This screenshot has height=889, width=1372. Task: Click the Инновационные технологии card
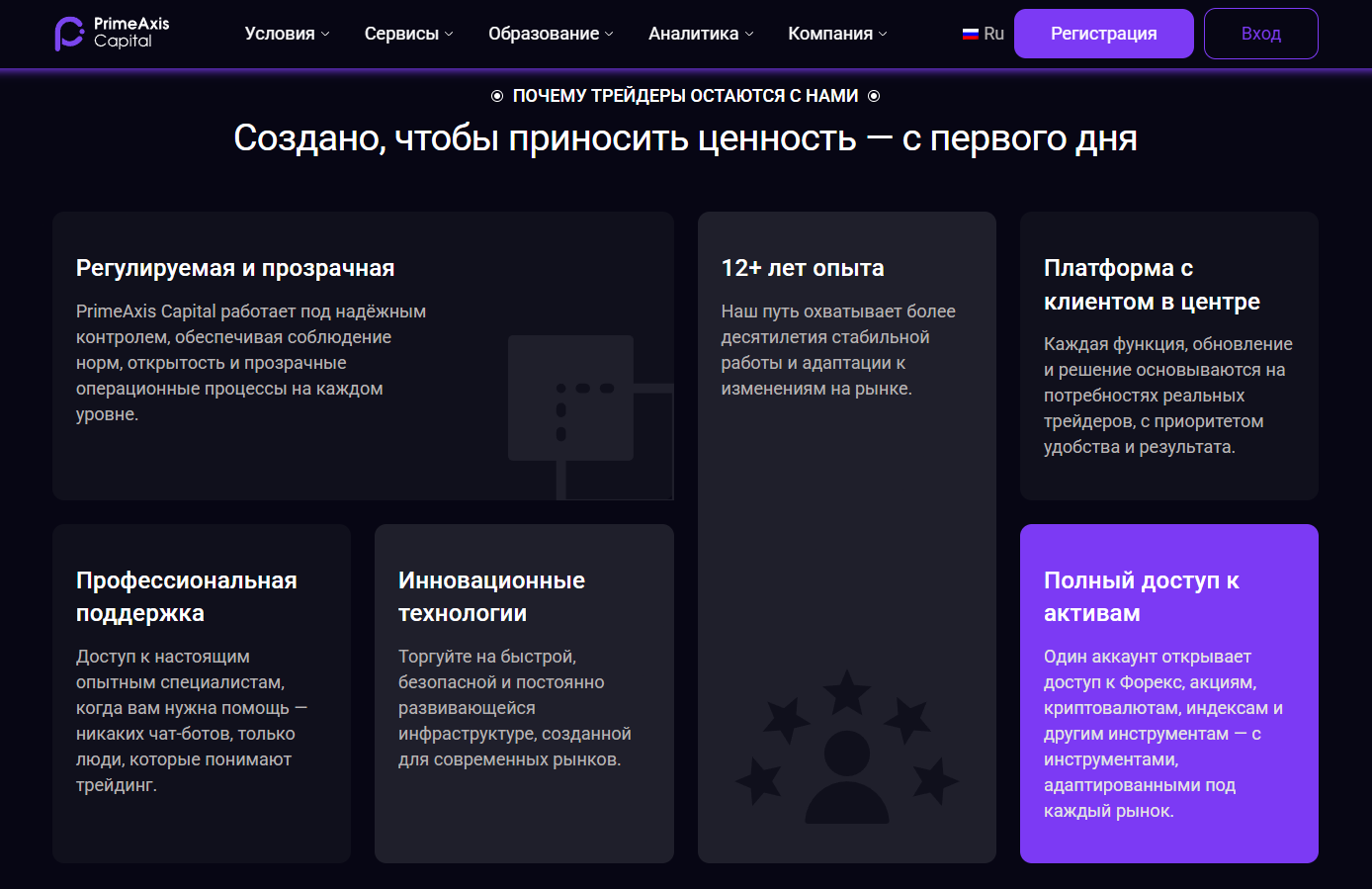pos(524,693)
